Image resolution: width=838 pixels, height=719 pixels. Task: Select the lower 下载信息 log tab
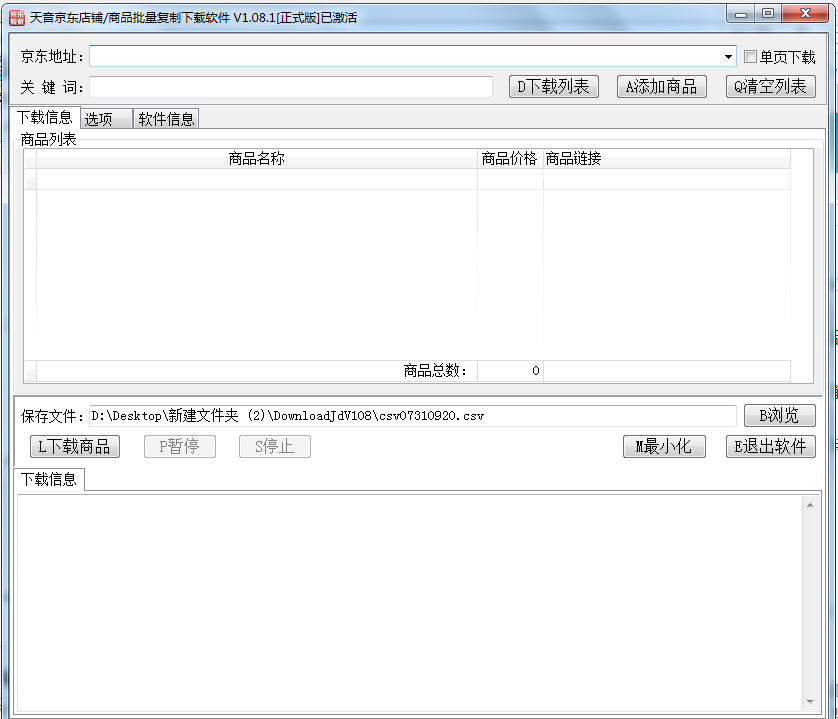tap(49, 479)
